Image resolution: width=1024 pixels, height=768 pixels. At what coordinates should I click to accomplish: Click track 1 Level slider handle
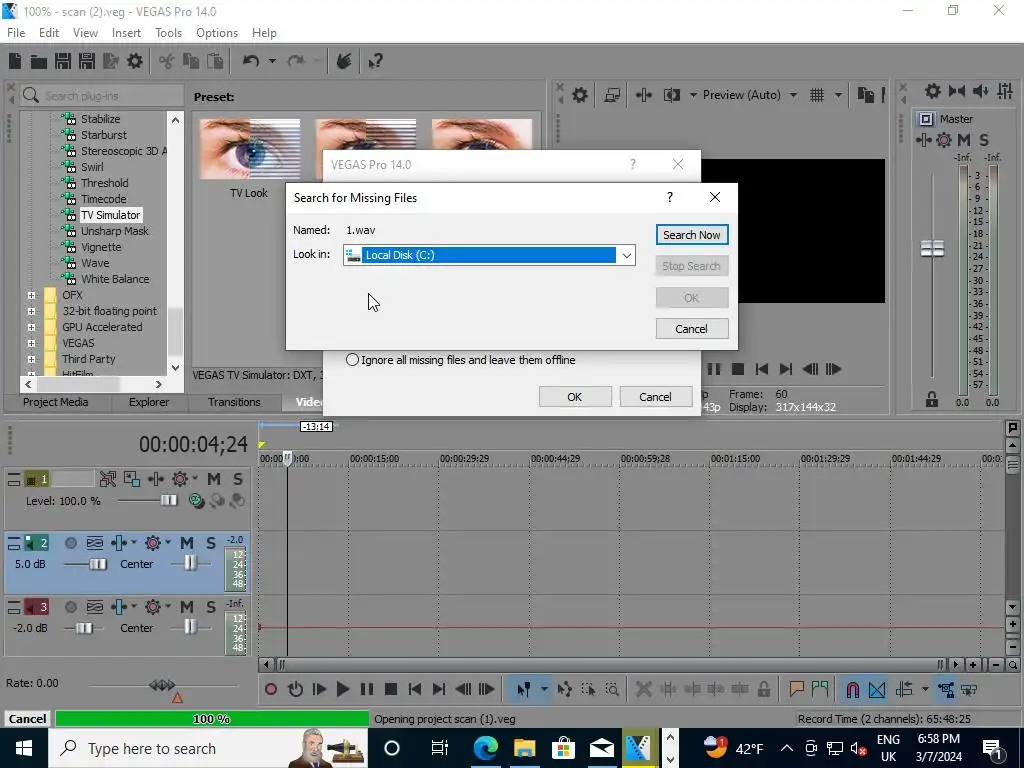point(168,500)
